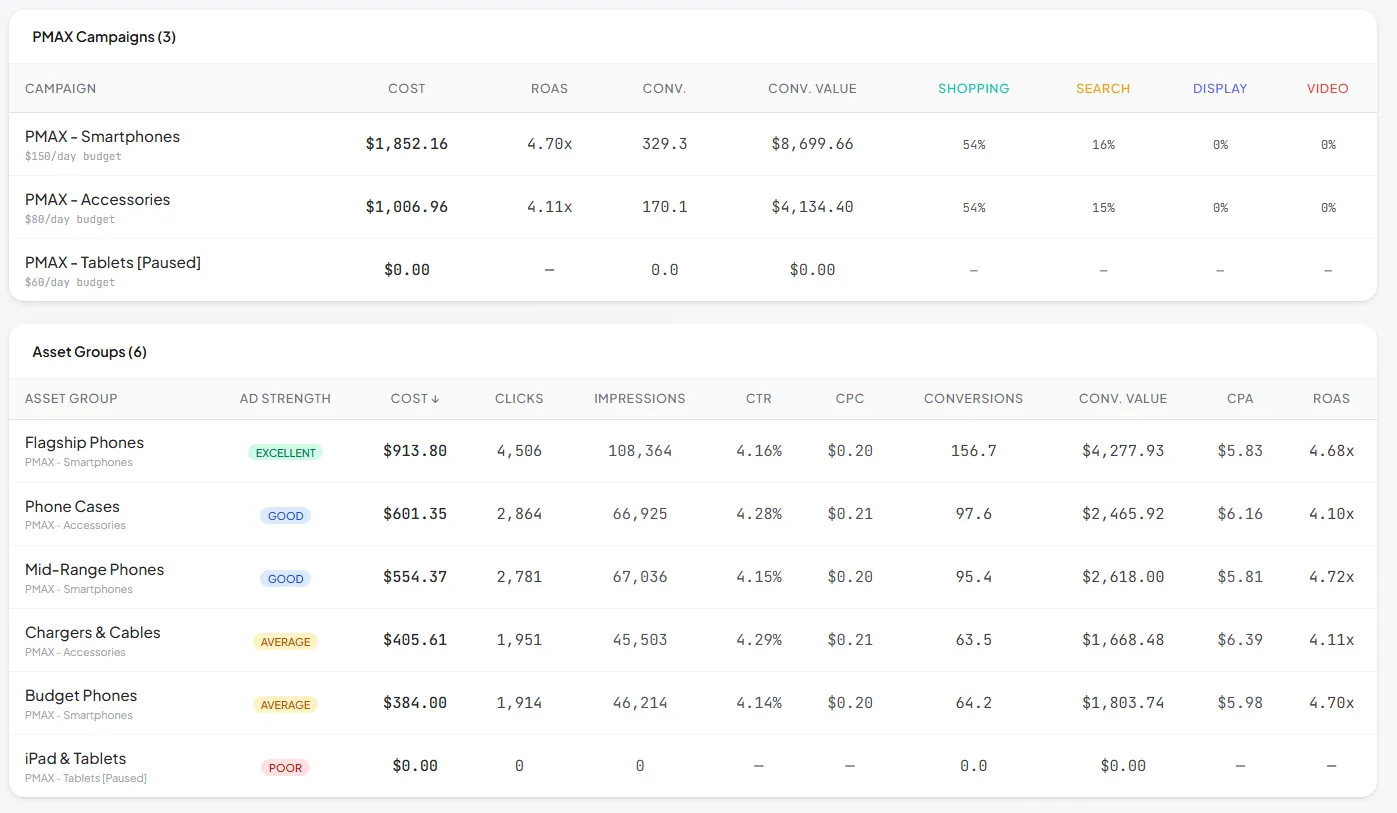Click the 2,781 clicks value
1397x813 pixels.
(x=519, y=577)
